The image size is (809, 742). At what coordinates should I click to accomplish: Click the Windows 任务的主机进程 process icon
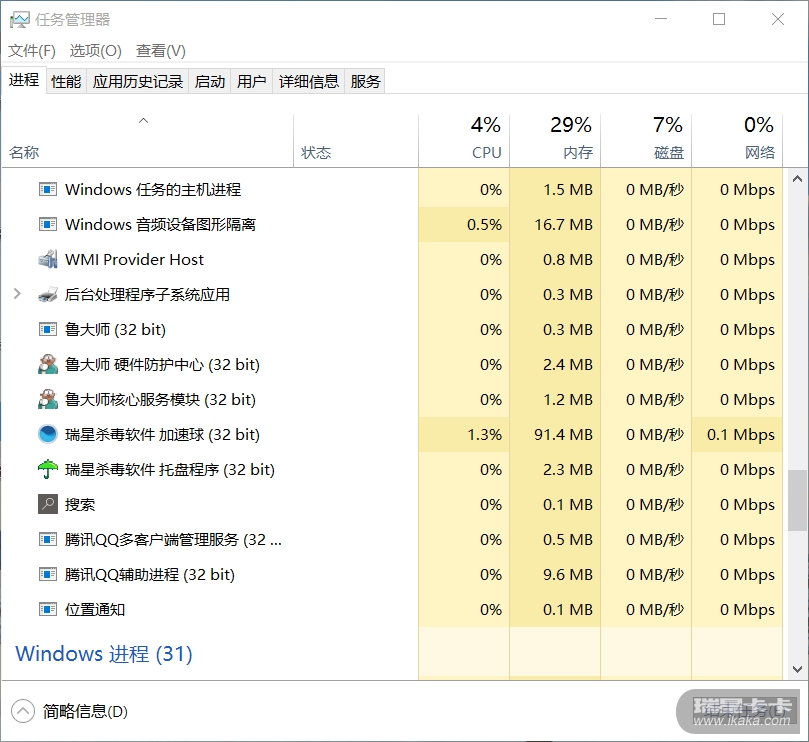pos(47,189)
